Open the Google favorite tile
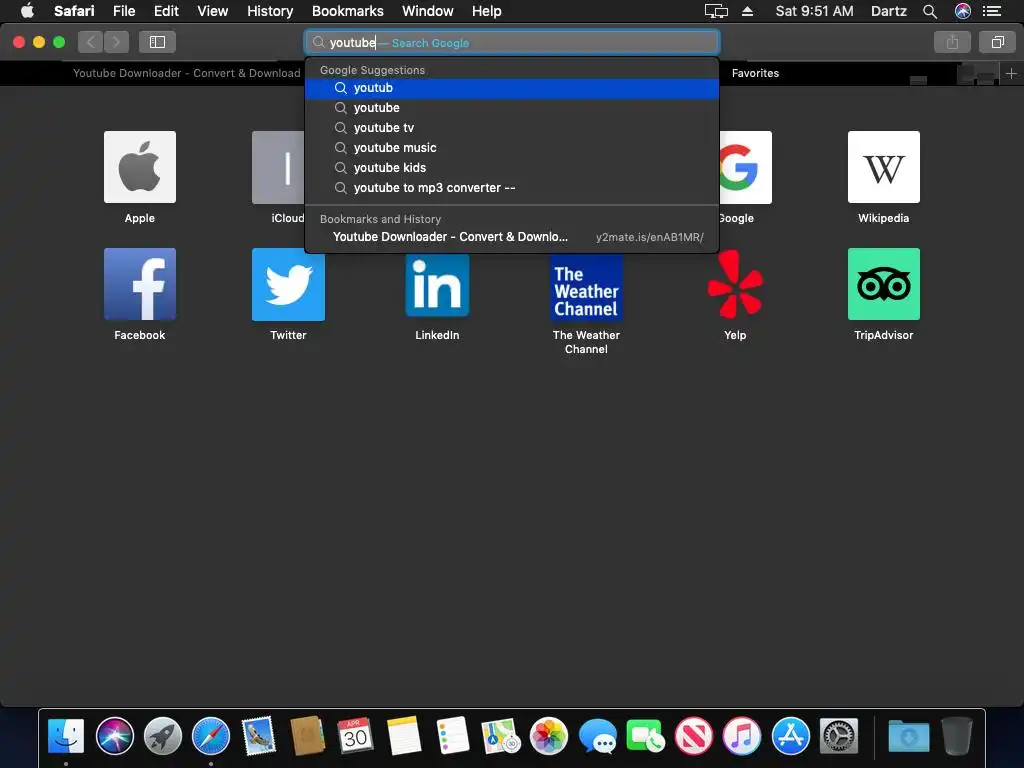Viewport: 1024px width, 768px height. point(745,167)
